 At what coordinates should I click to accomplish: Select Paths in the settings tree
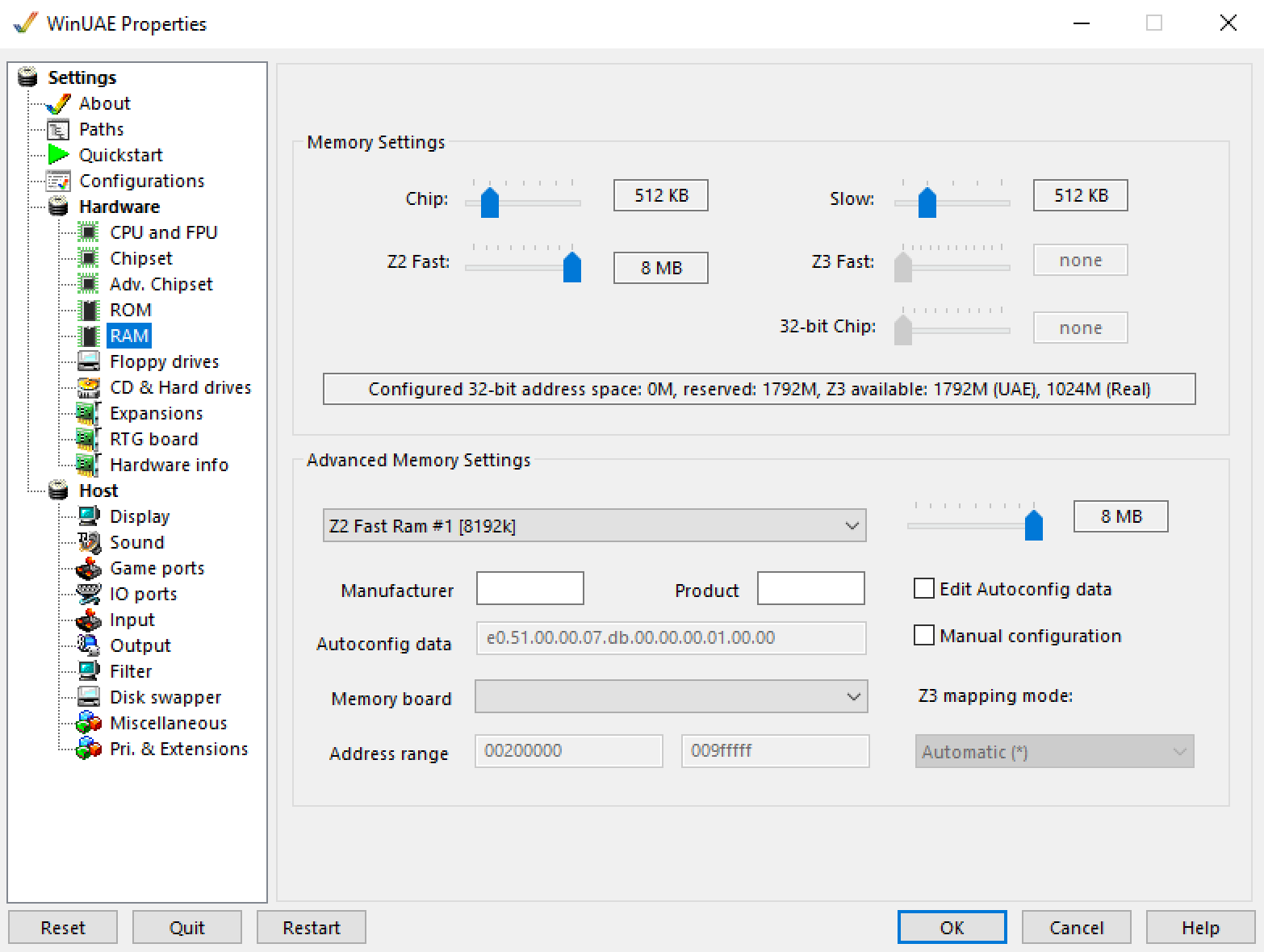102,129
